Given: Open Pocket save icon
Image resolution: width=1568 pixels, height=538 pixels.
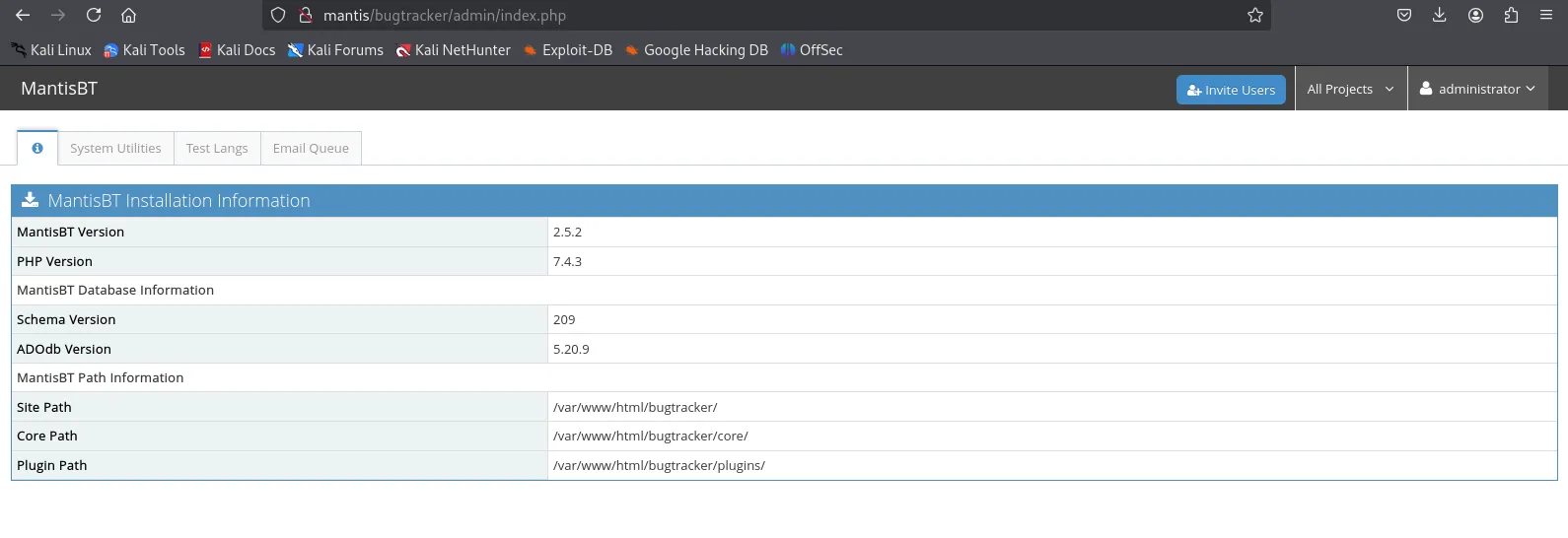Looking at the screenshot, I should (x=1404, y=15).
